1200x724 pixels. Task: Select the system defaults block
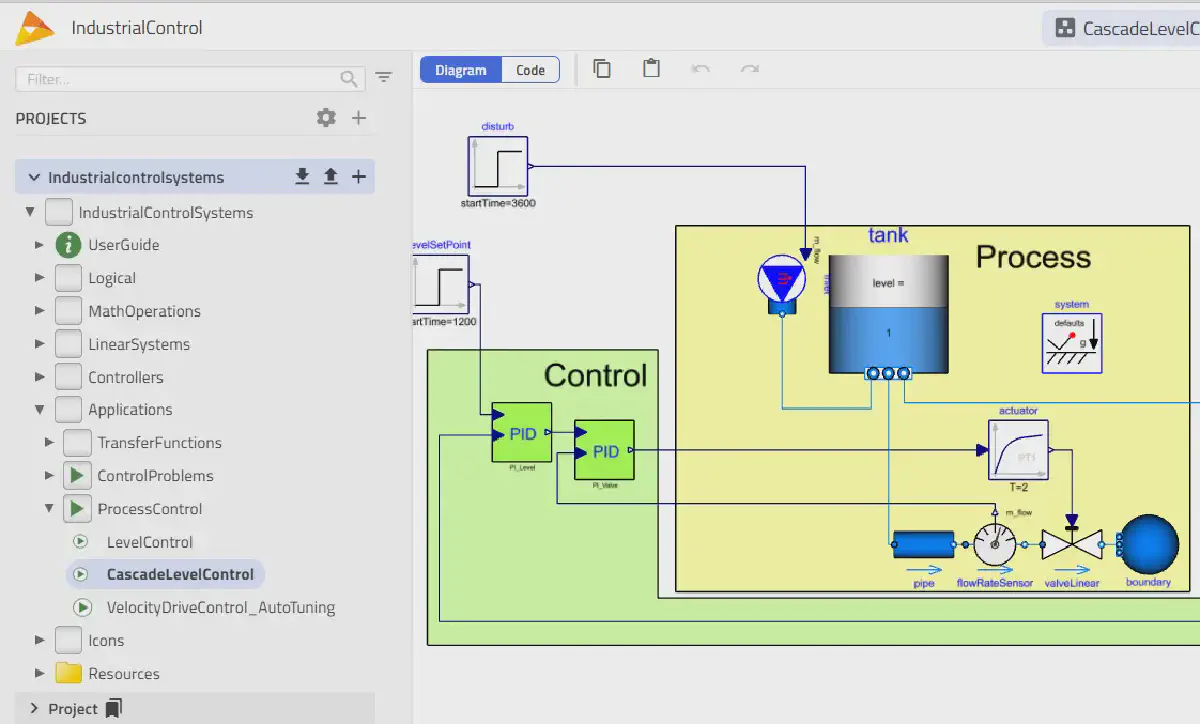pyautogui.click(x=1072, y=343)
